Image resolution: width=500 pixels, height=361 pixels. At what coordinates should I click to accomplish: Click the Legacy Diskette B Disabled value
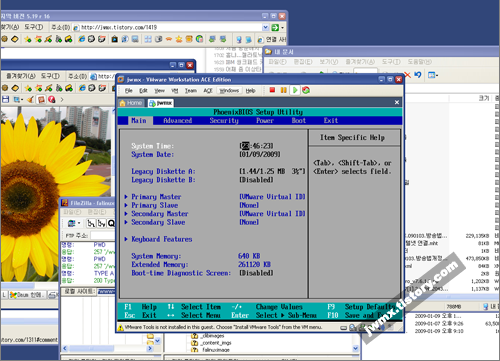point(256,180)
